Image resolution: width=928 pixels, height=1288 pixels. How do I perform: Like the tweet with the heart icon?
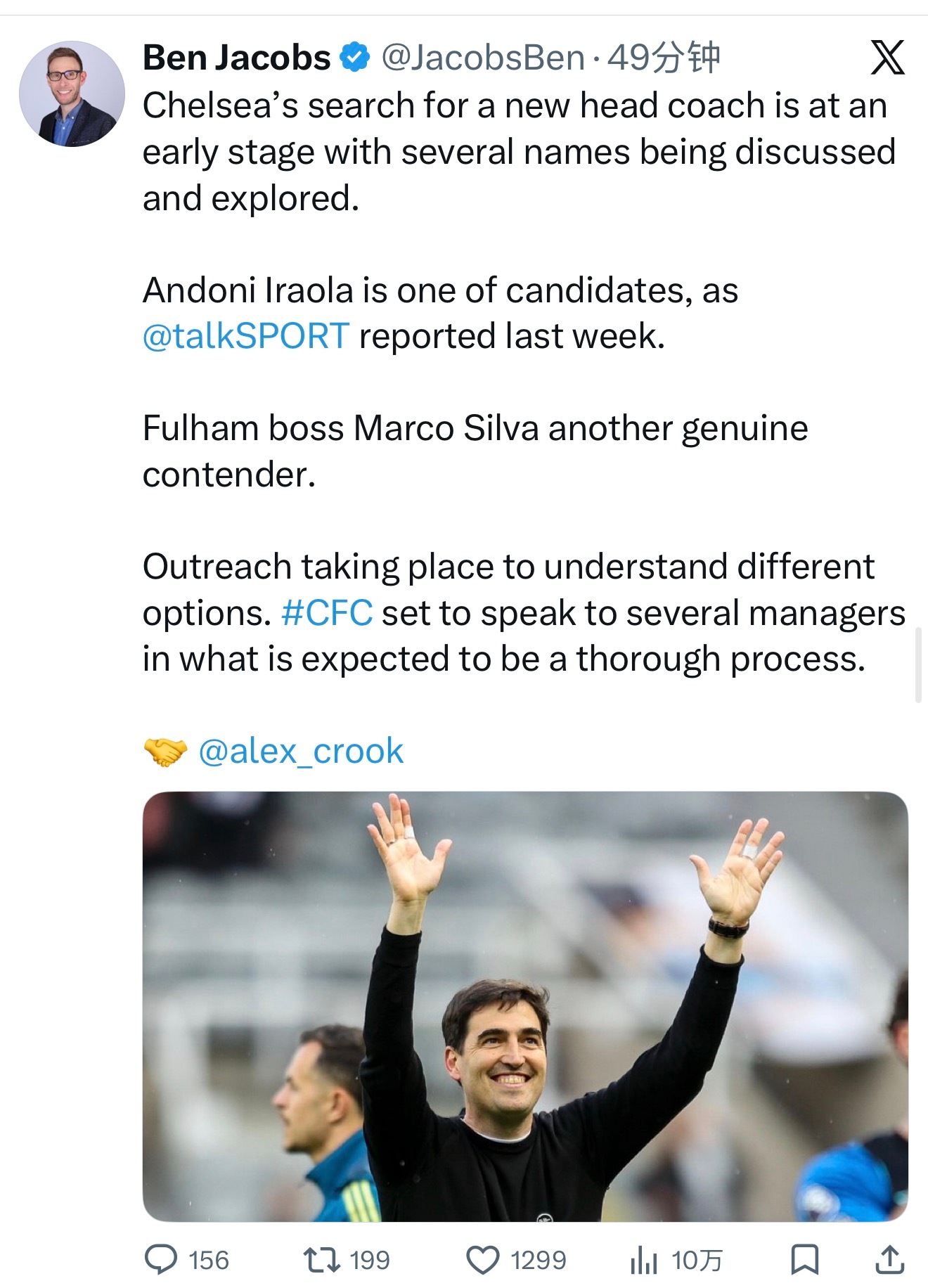pos(483,1260)
